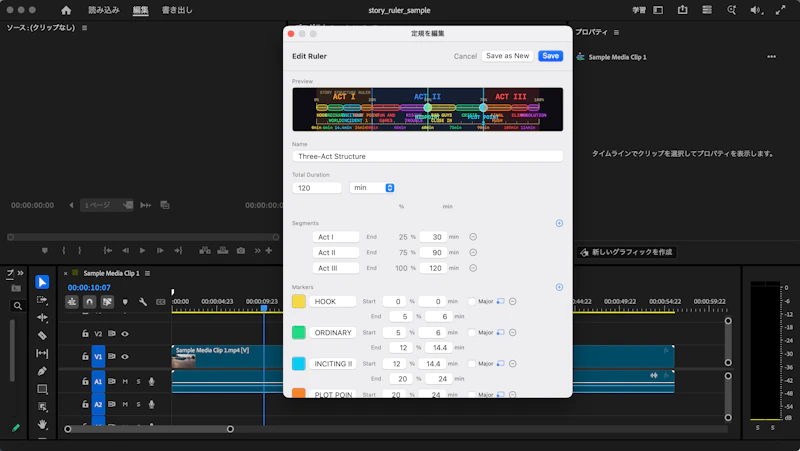This screenshot has height=451, width=800.
Task: Toggle V2 track output eye
Action: tap(125, 334)
